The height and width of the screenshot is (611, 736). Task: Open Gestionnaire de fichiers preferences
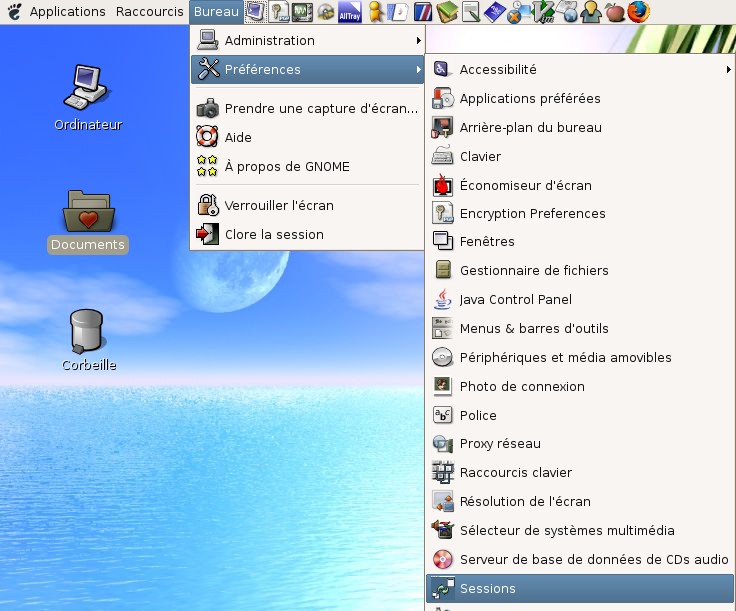[x=580, y=270]
